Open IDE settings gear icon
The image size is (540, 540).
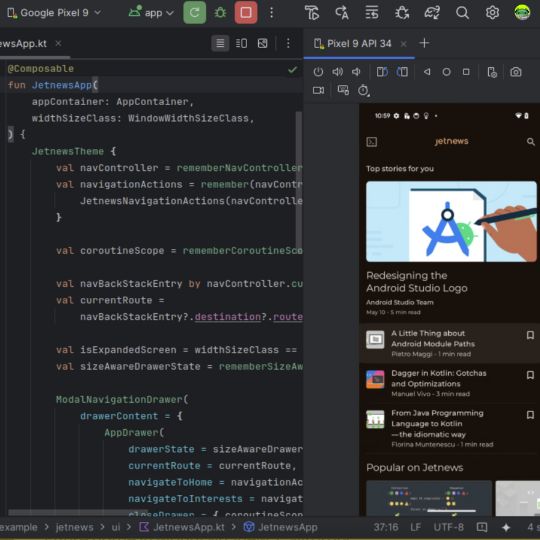point(492,13)
